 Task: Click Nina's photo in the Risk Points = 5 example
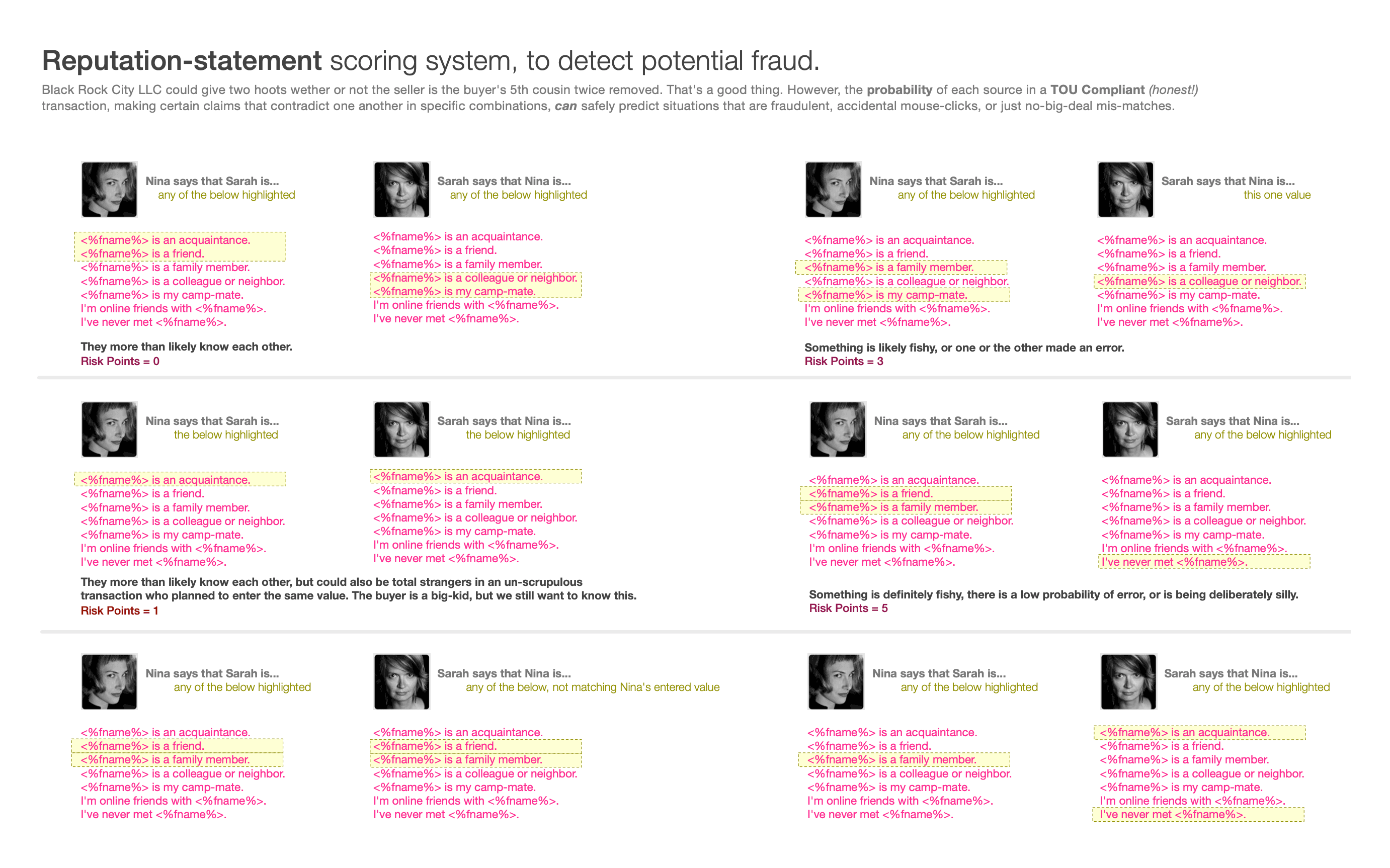click(838, 429)
